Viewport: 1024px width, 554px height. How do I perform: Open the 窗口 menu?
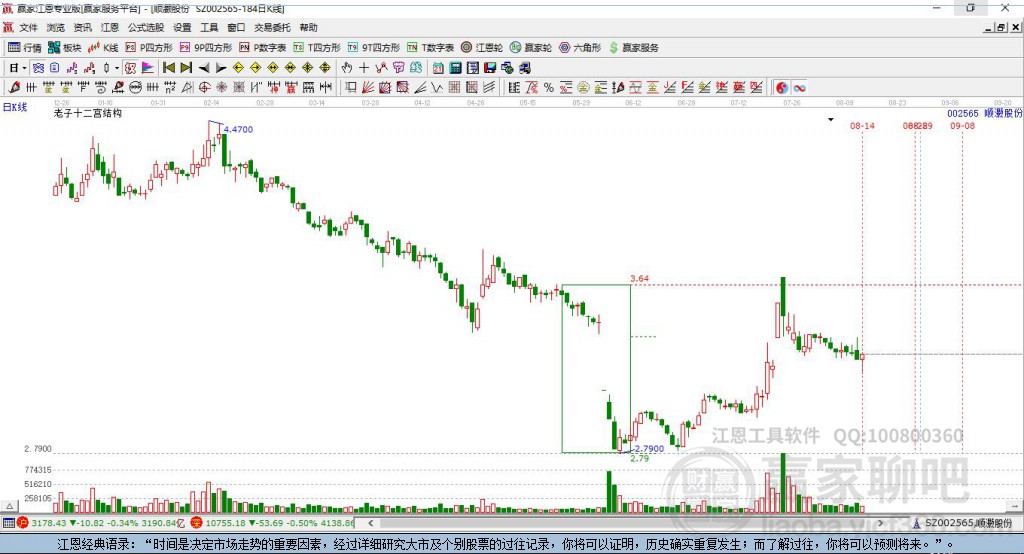pos(236,27)
